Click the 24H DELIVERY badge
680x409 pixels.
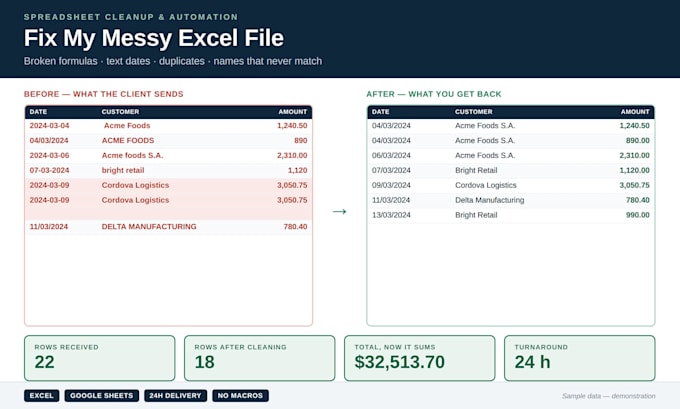tap(176, 396)
